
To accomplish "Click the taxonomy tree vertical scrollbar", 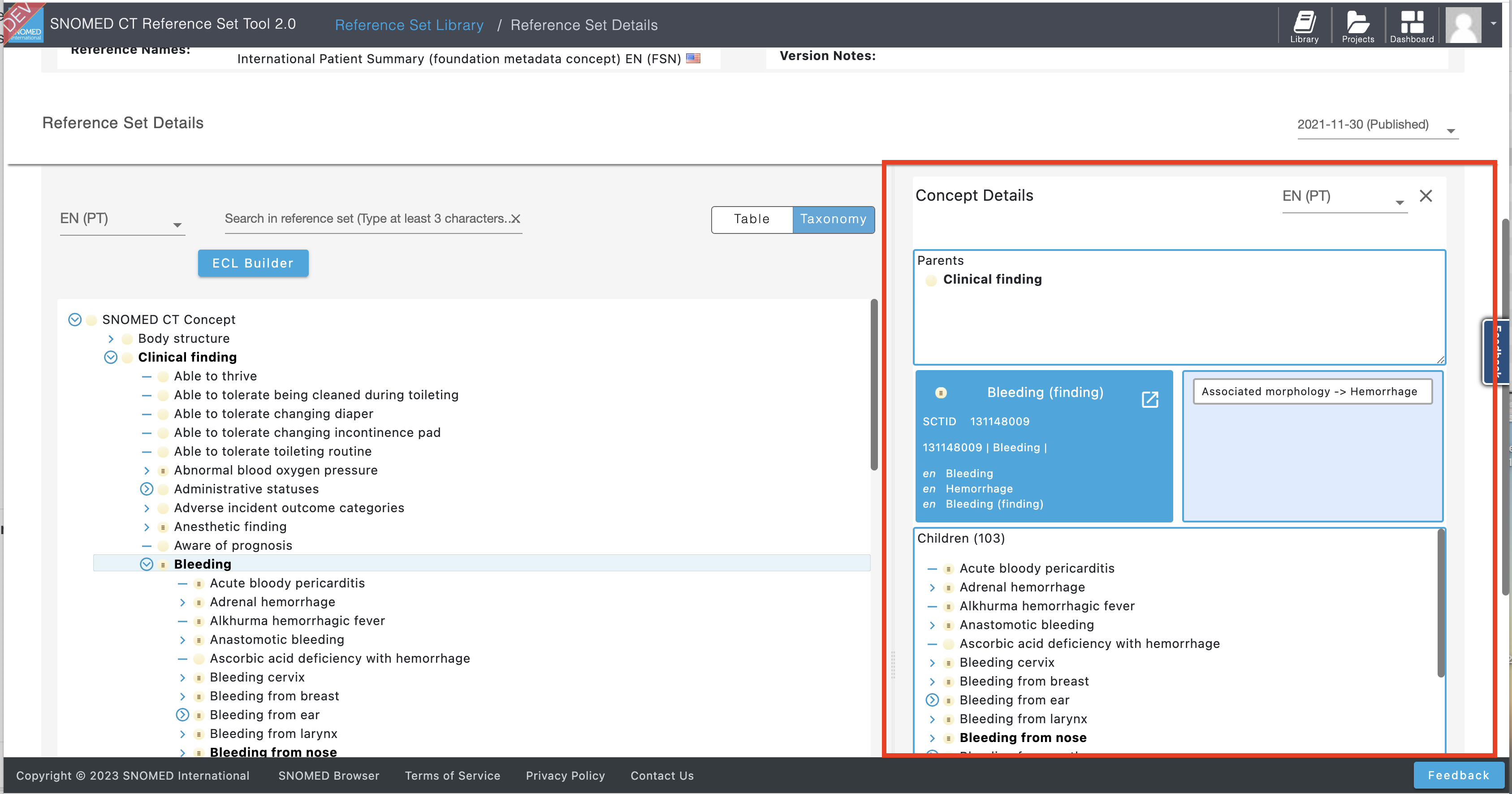I will click(874, 385).
